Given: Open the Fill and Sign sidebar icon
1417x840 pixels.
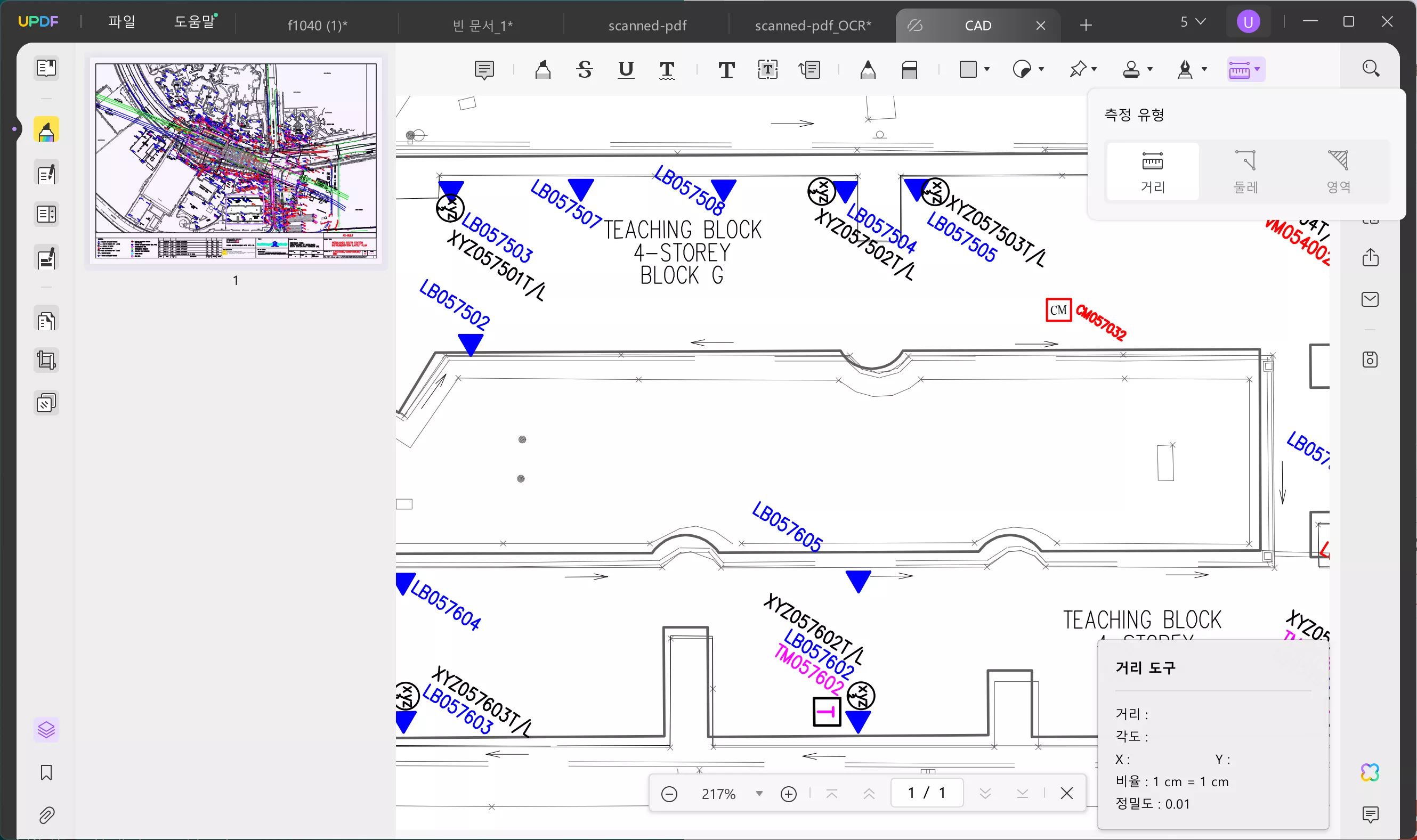Looking at the screenshot, I should tap(46, 258).
